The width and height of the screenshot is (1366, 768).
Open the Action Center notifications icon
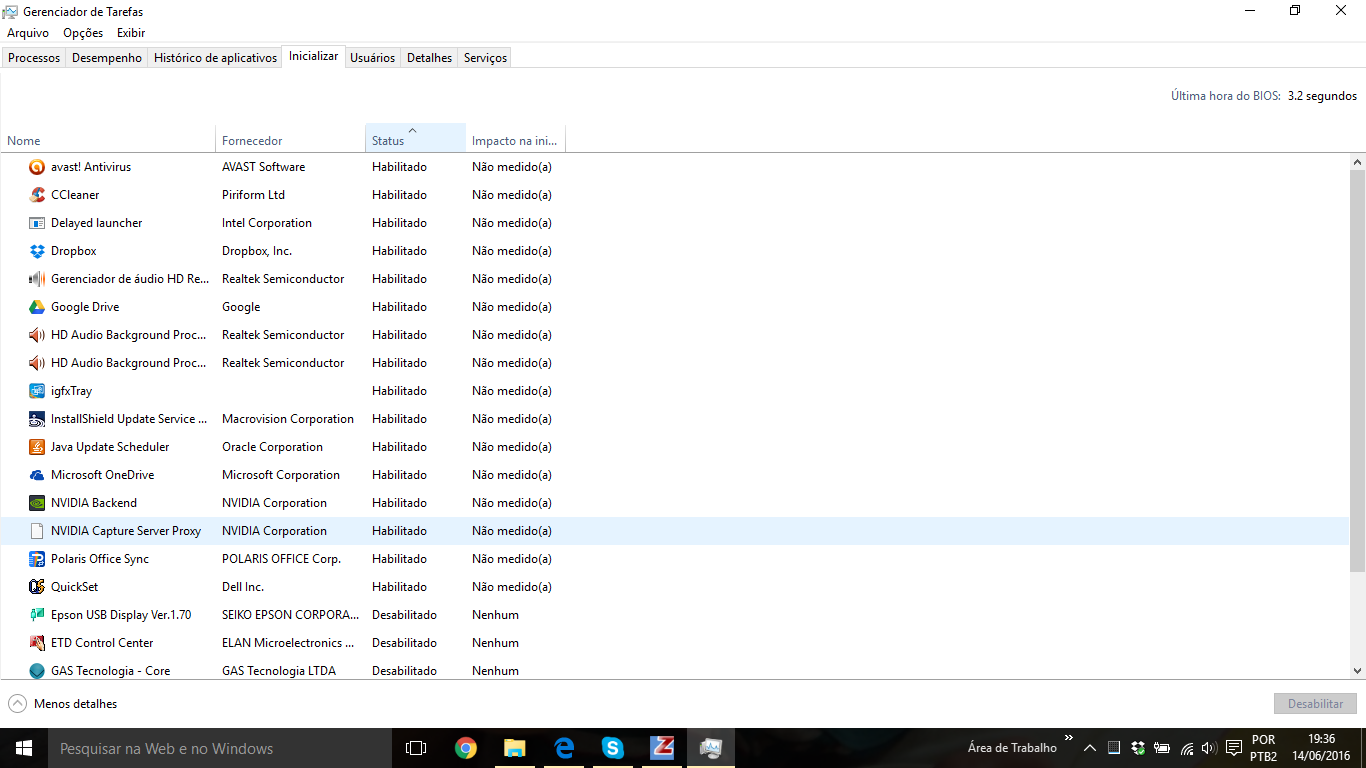pyautogui.click(x=1233, y=748)
